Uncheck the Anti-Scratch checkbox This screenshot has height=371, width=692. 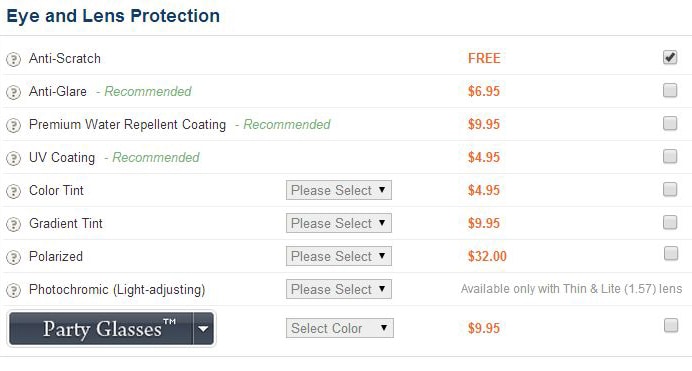670,57
